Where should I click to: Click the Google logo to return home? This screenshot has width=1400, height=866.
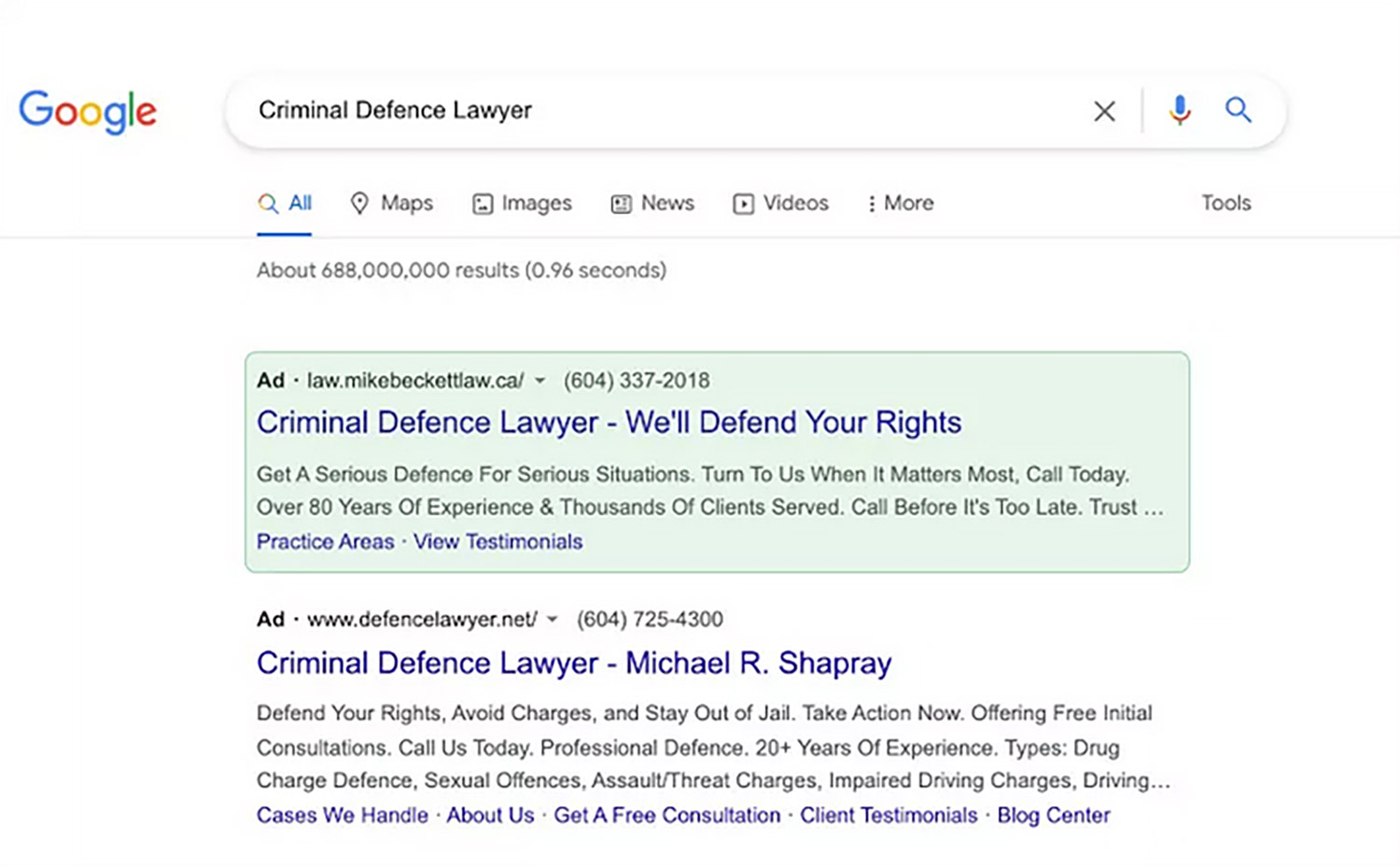[x=87, y=111]
